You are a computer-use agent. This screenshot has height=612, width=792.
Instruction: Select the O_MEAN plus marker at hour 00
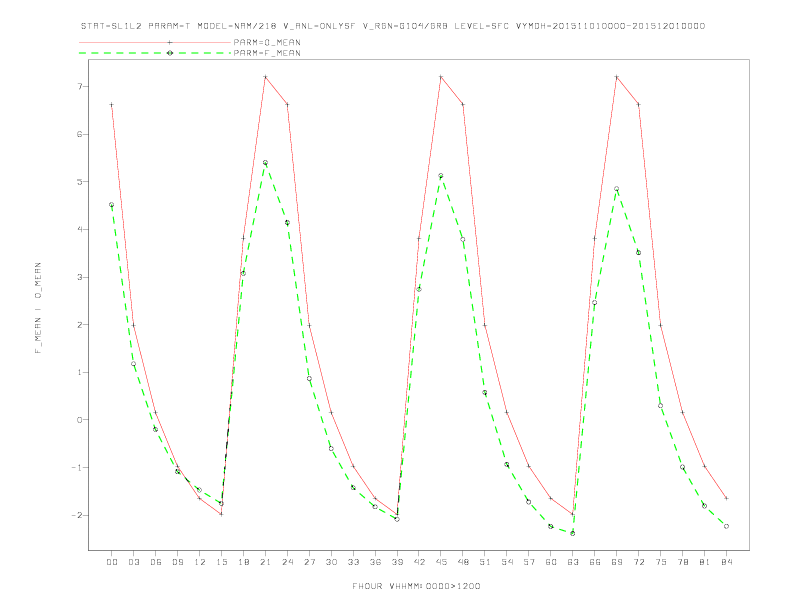pyautogui.click(x=112, y=105)
